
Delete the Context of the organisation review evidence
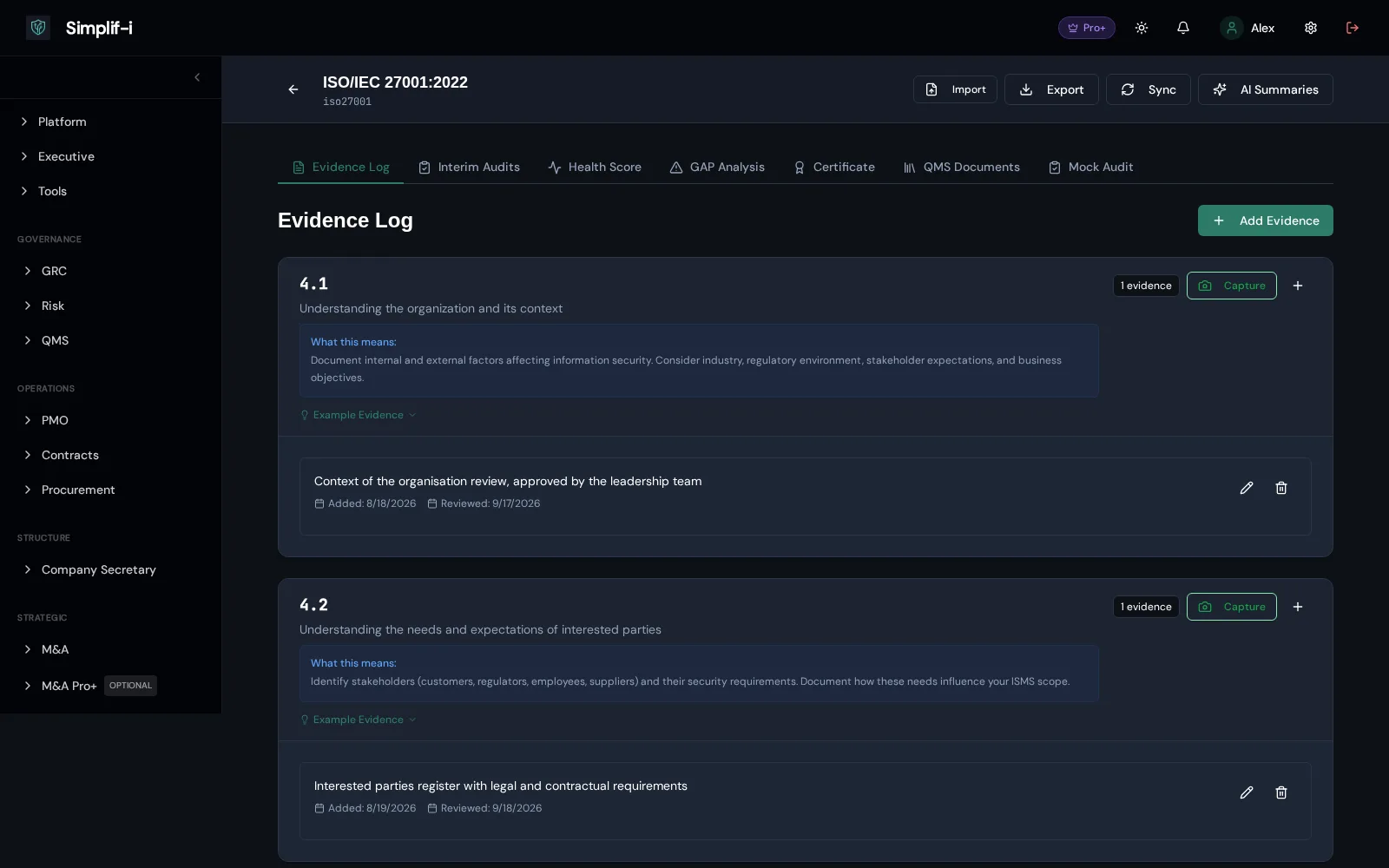[x=1281, y=488]
